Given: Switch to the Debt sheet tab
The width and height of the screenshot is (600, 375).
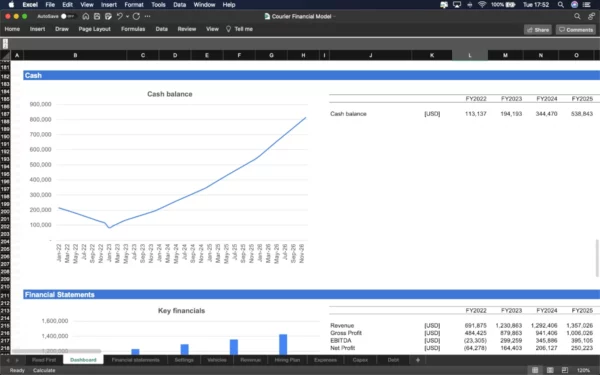Looking at the screenshot, I should (x=393, y=360).
